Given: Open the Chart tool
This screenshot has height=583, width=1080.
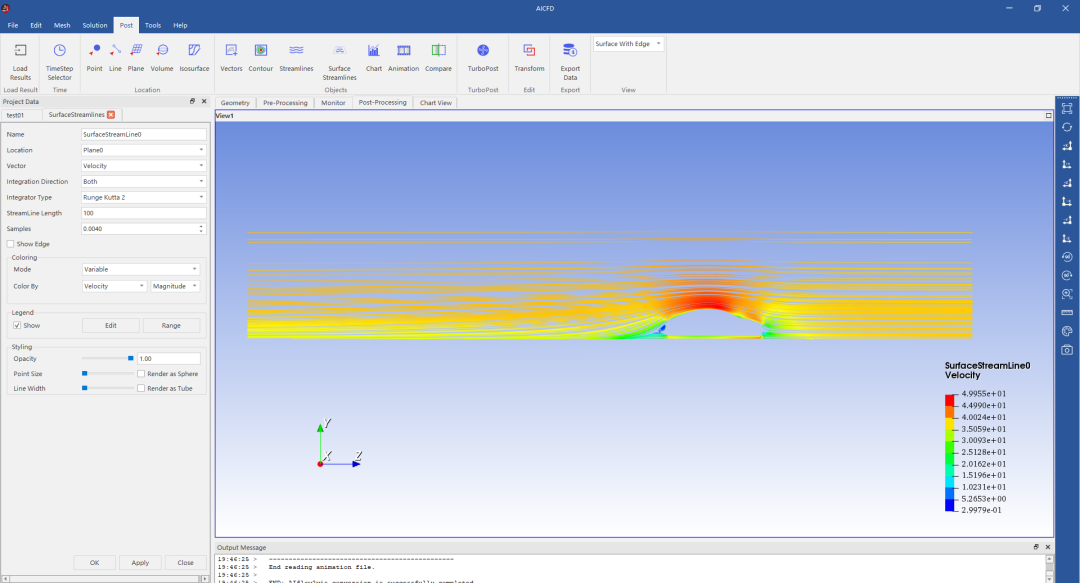Looking at the screenshot, I should pos(373,58).
